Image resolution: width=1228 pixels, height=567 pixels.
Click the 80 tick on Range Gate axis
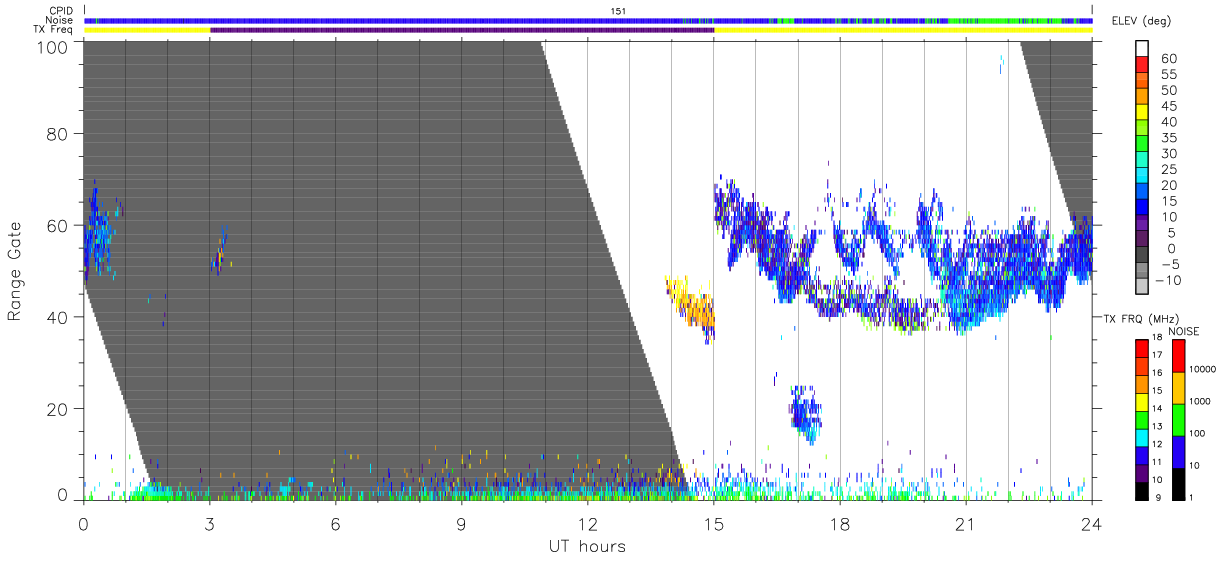point(55,134)
